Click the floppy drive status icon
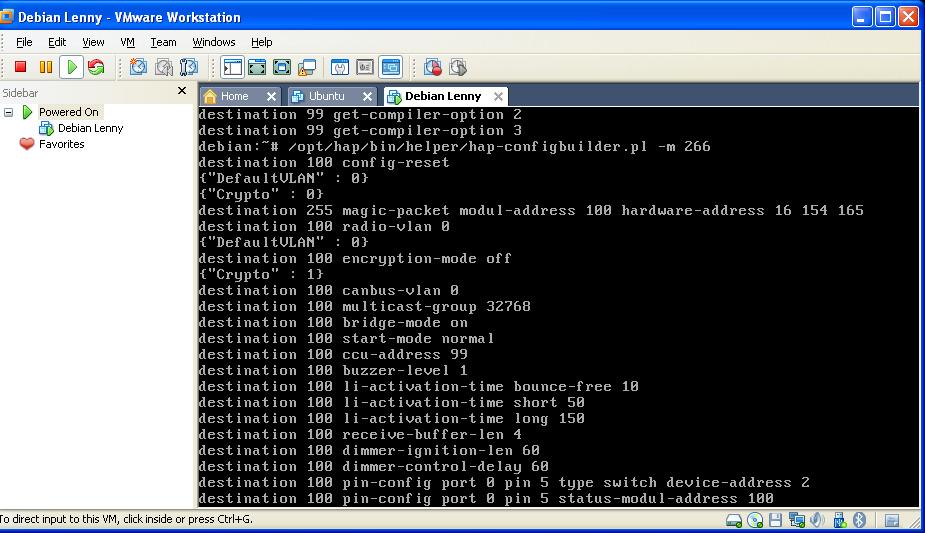 click(x=775, y=520)
